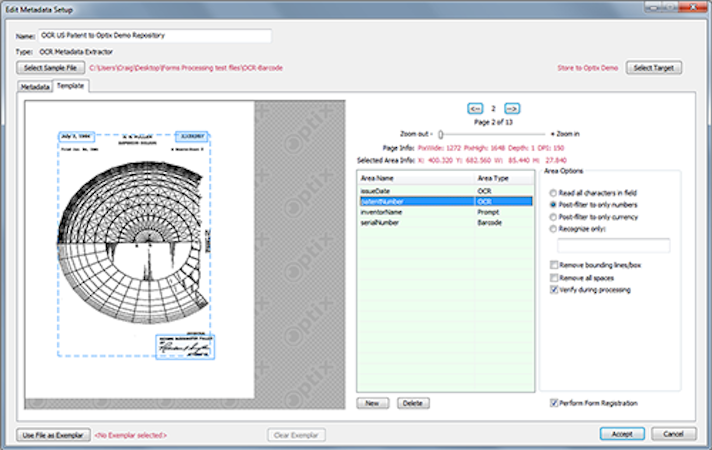Click the 'Store to Optix Demo' text
The image size is (712, 450).
[x=588, y=68]
